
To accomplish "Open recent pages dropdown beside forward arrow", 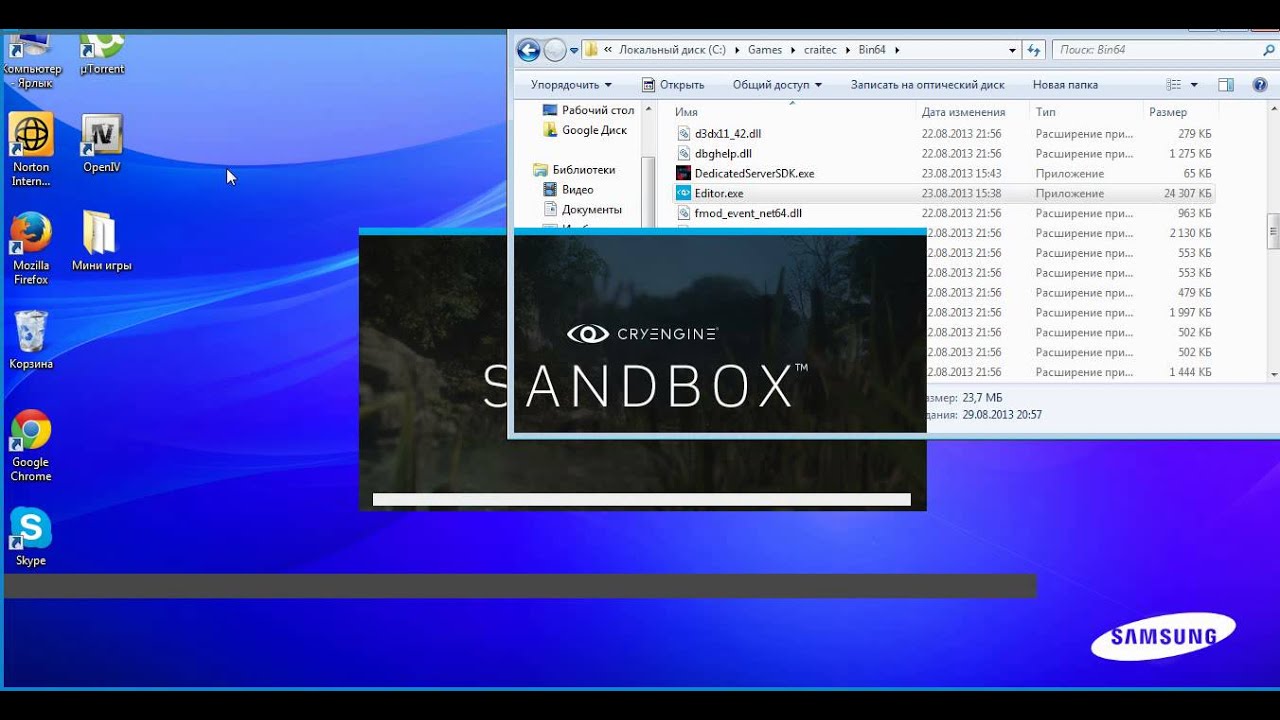I will (x=574, y=49).
